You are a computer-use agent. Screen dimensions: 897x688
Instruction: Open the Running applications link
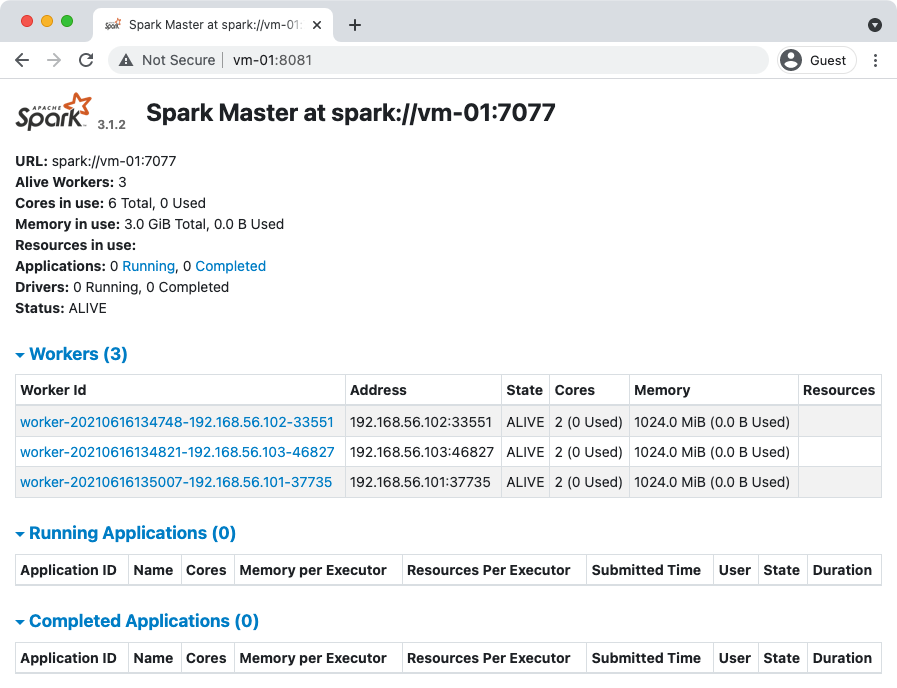pos(148,266)
